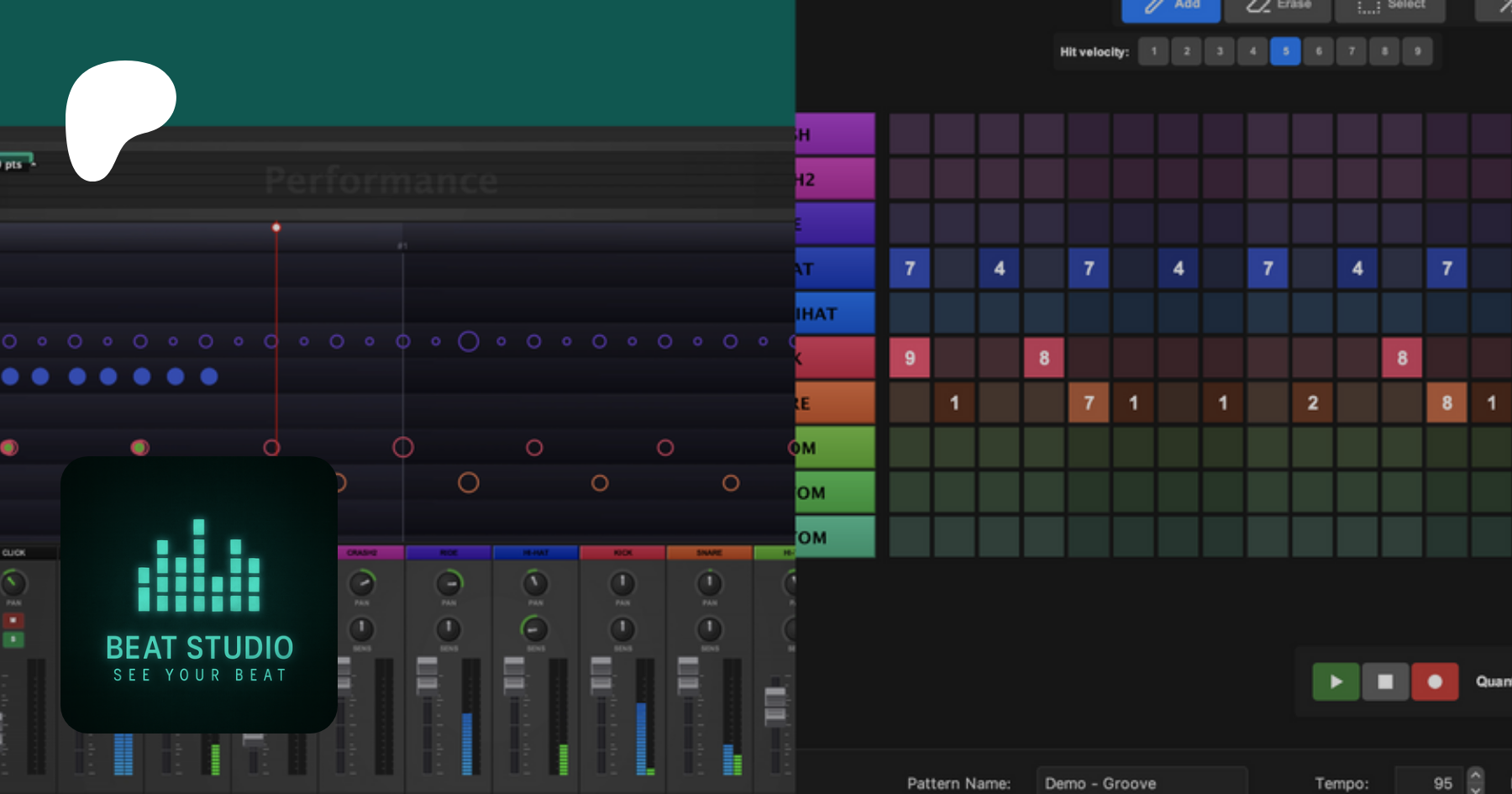
Task: Click the red playhead marker on timeline
Action: click(276, 228)
